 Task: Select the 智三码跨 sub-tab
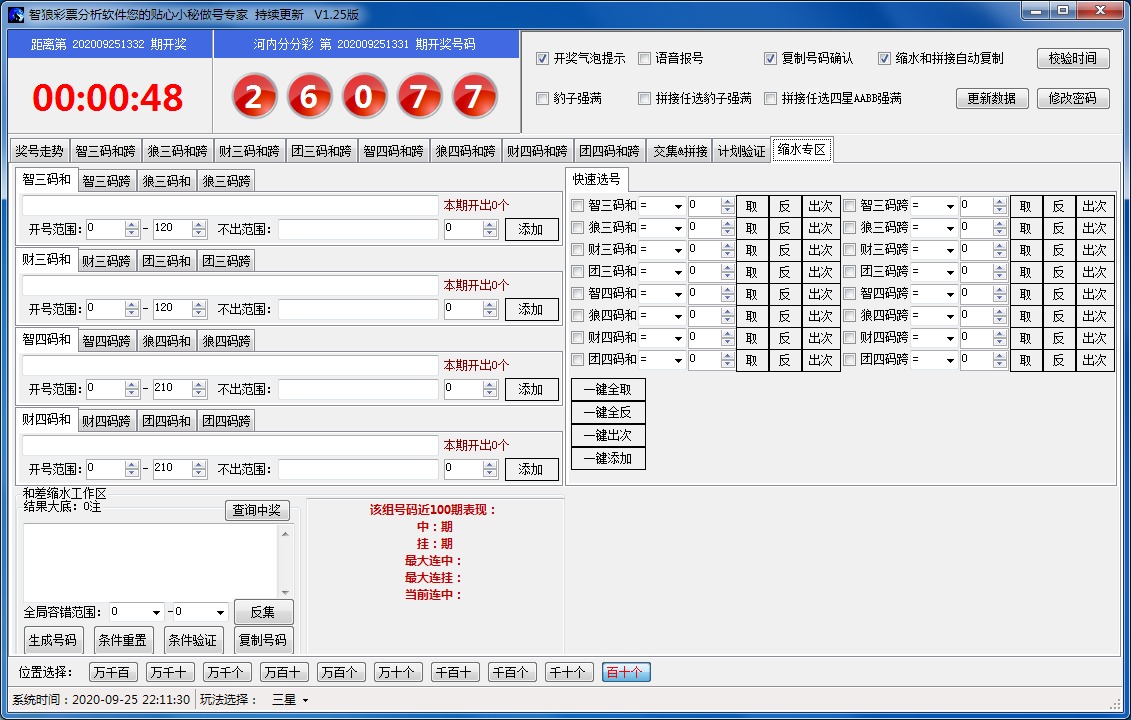point(106,181)
